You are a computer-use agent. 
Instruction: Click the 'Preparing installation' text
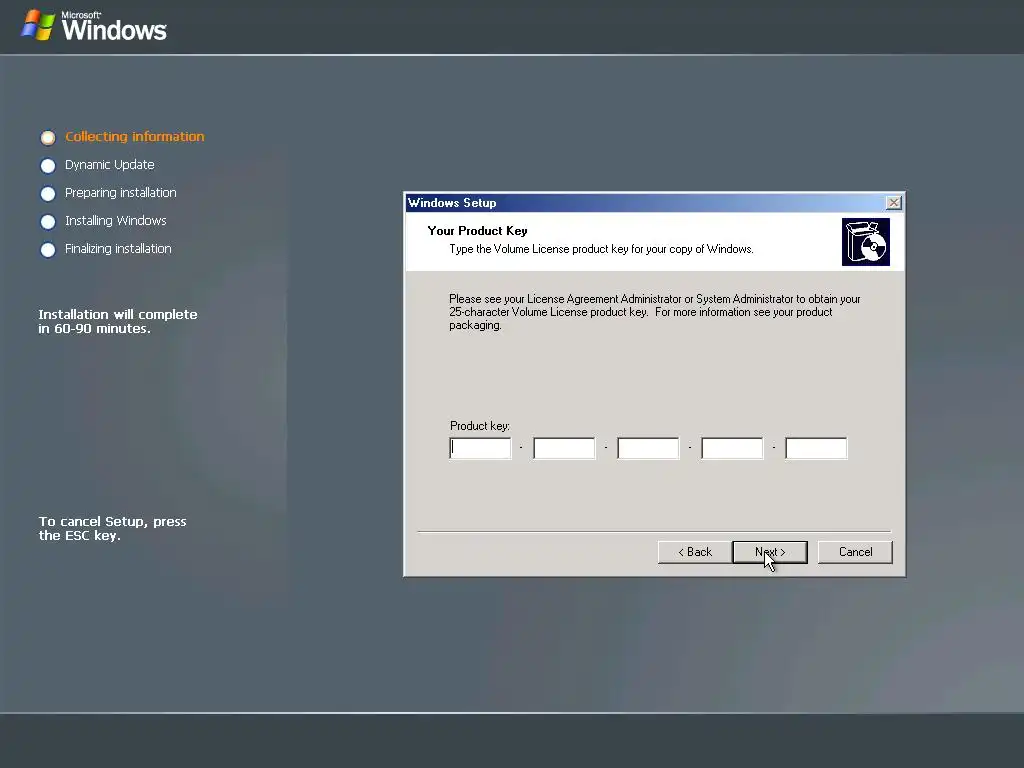pos(121,193)
